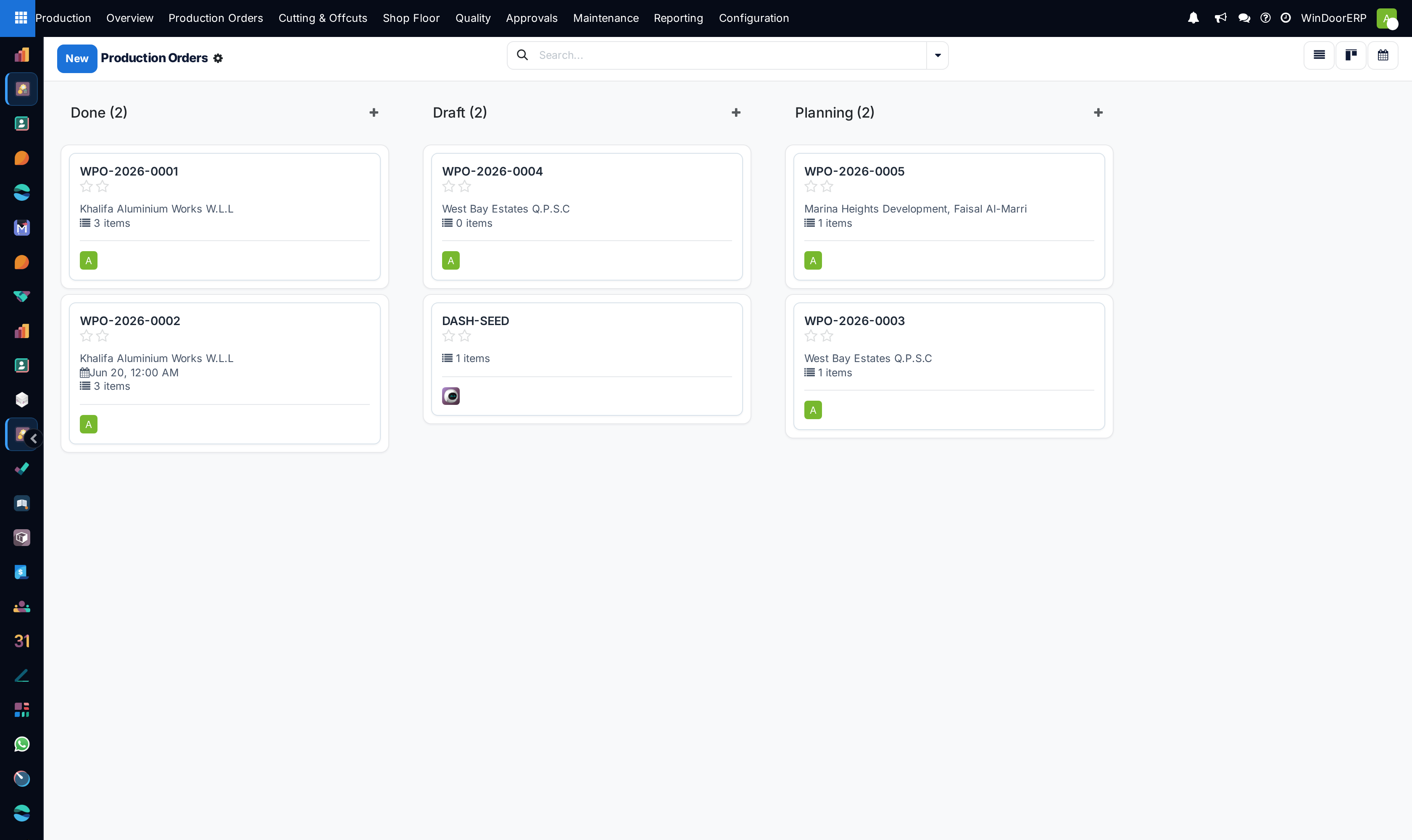Collapse the sidebar with the chevron button

tap(34, 438)
